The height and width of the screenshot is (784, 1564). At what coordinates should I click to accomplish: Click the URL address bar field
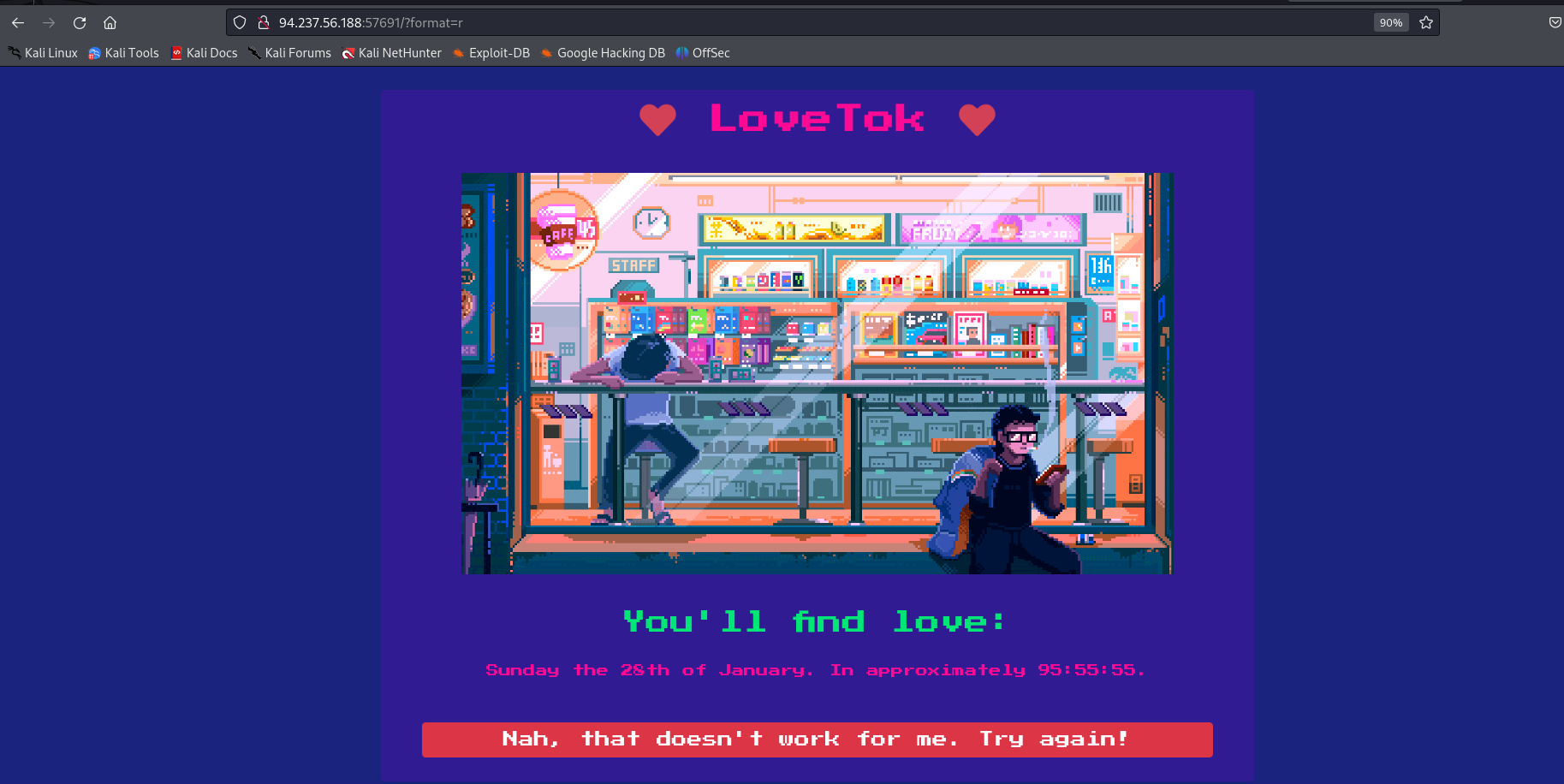[x=770, y=23]
